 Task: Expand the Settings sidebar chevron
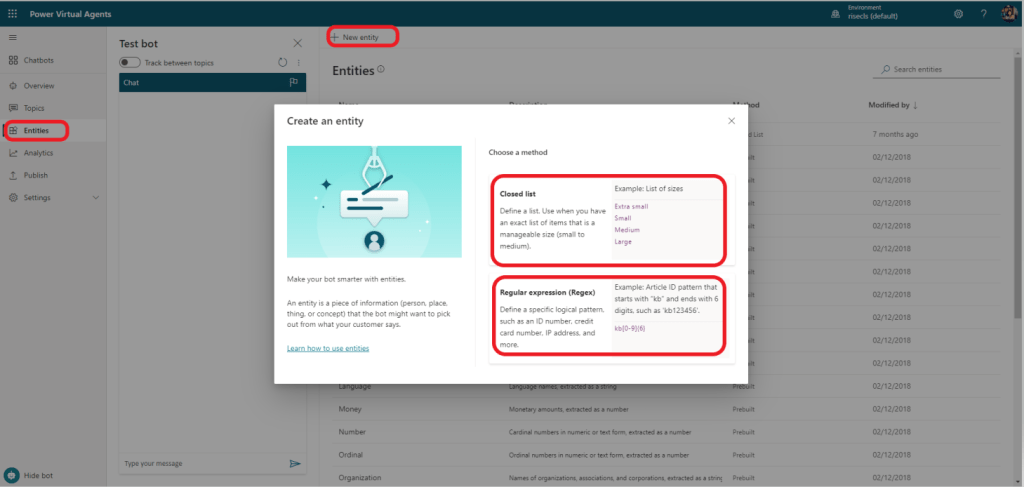point(96,198)
